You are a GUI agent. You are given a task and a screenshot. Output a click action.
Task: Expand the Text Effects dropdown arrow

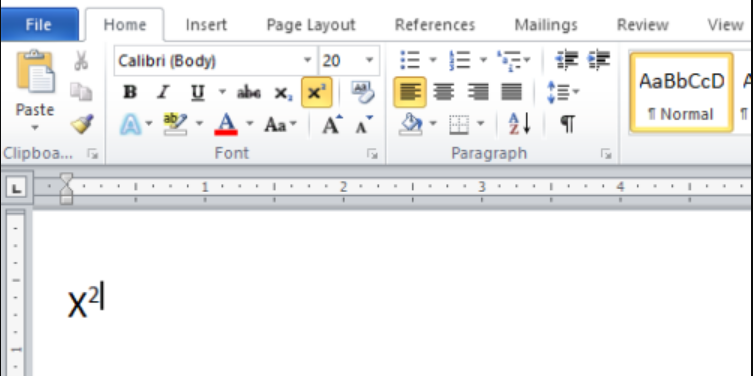(x=148, y=124)
